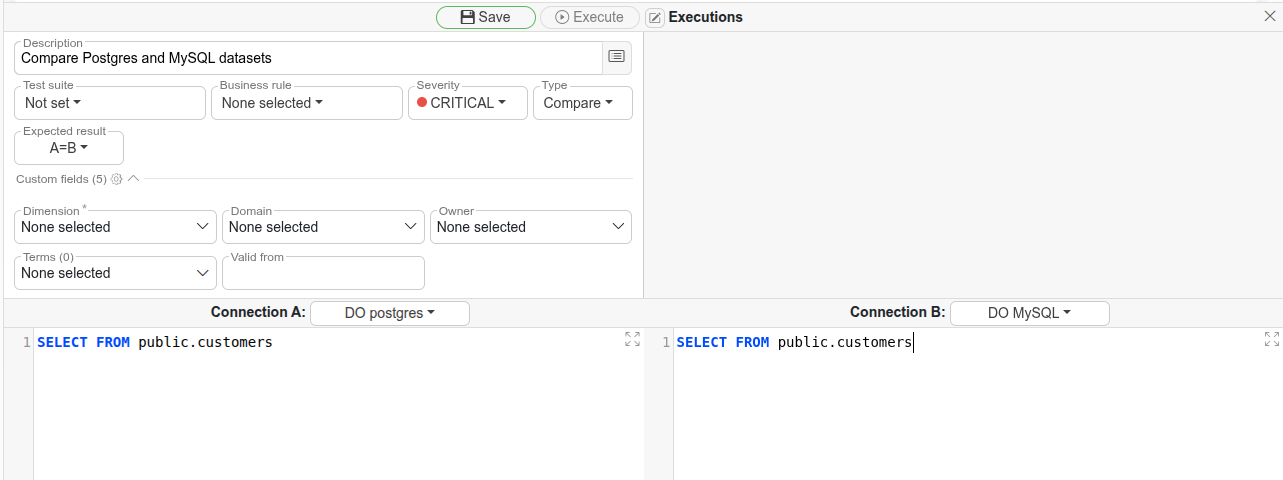
Task: Open the Type Compare dropdown
Action: pyautogui.click(x=582, y=103)
